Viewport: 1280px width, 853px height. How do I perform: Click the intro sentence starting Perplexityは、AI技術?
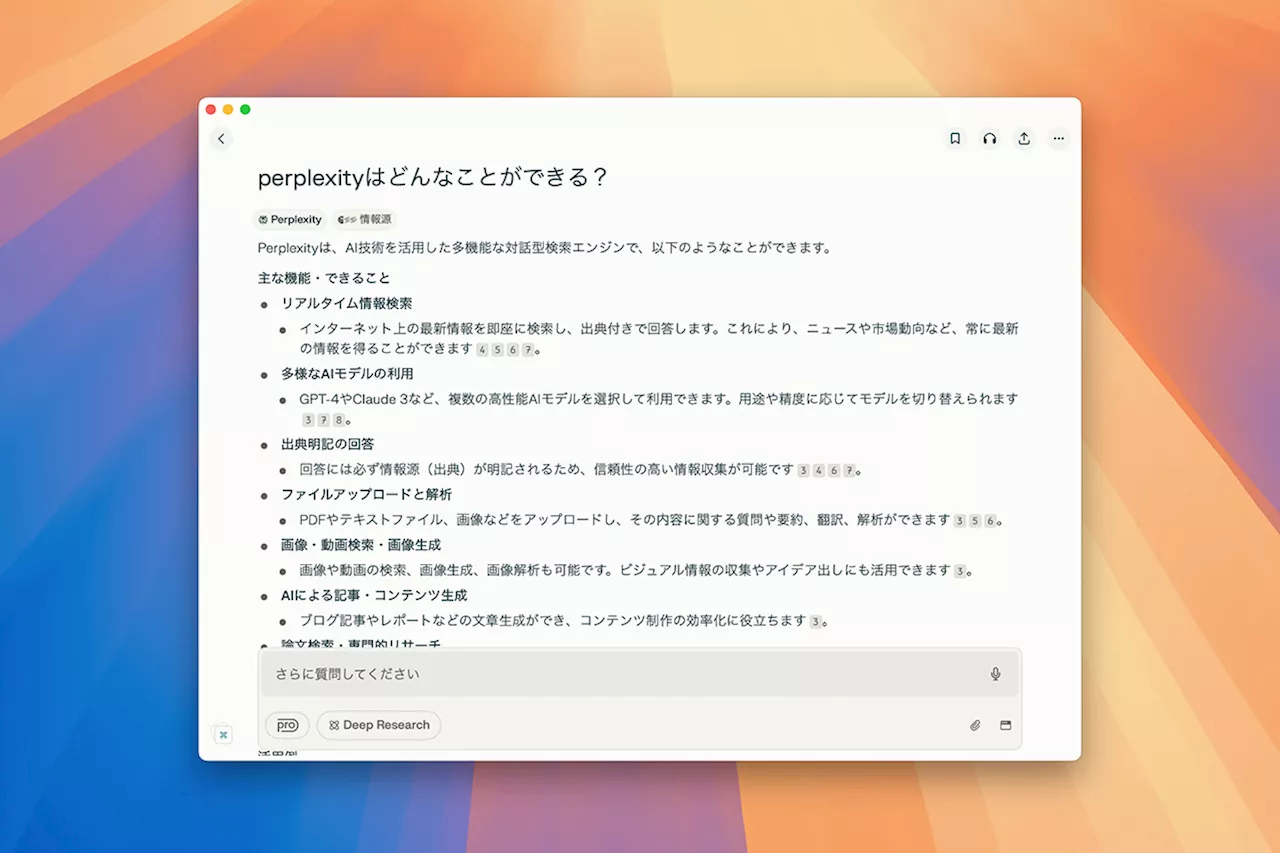tap(545, 248)
